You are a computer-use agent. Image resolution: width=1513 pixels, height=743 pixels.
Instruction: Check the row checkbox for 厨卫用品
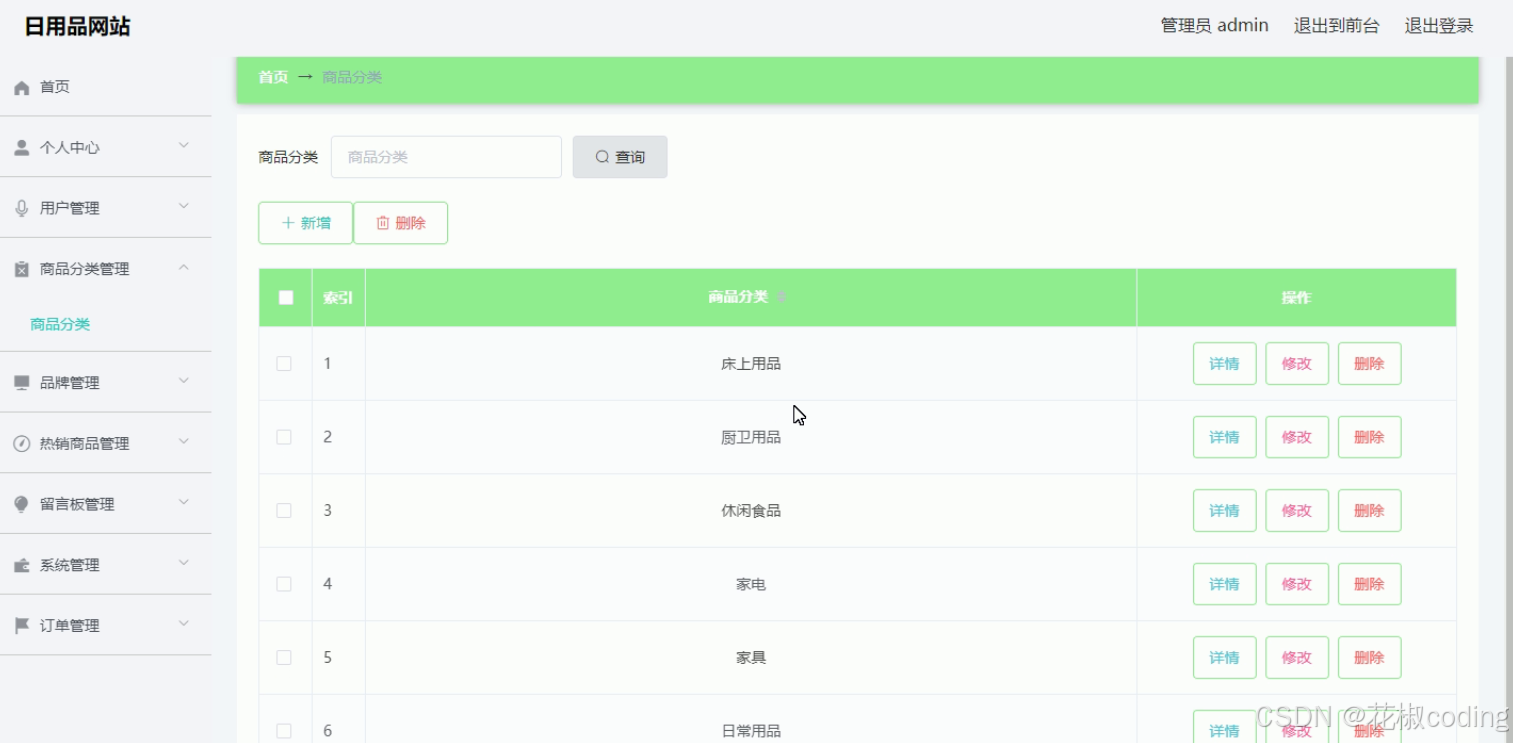[x=284, y=437]
